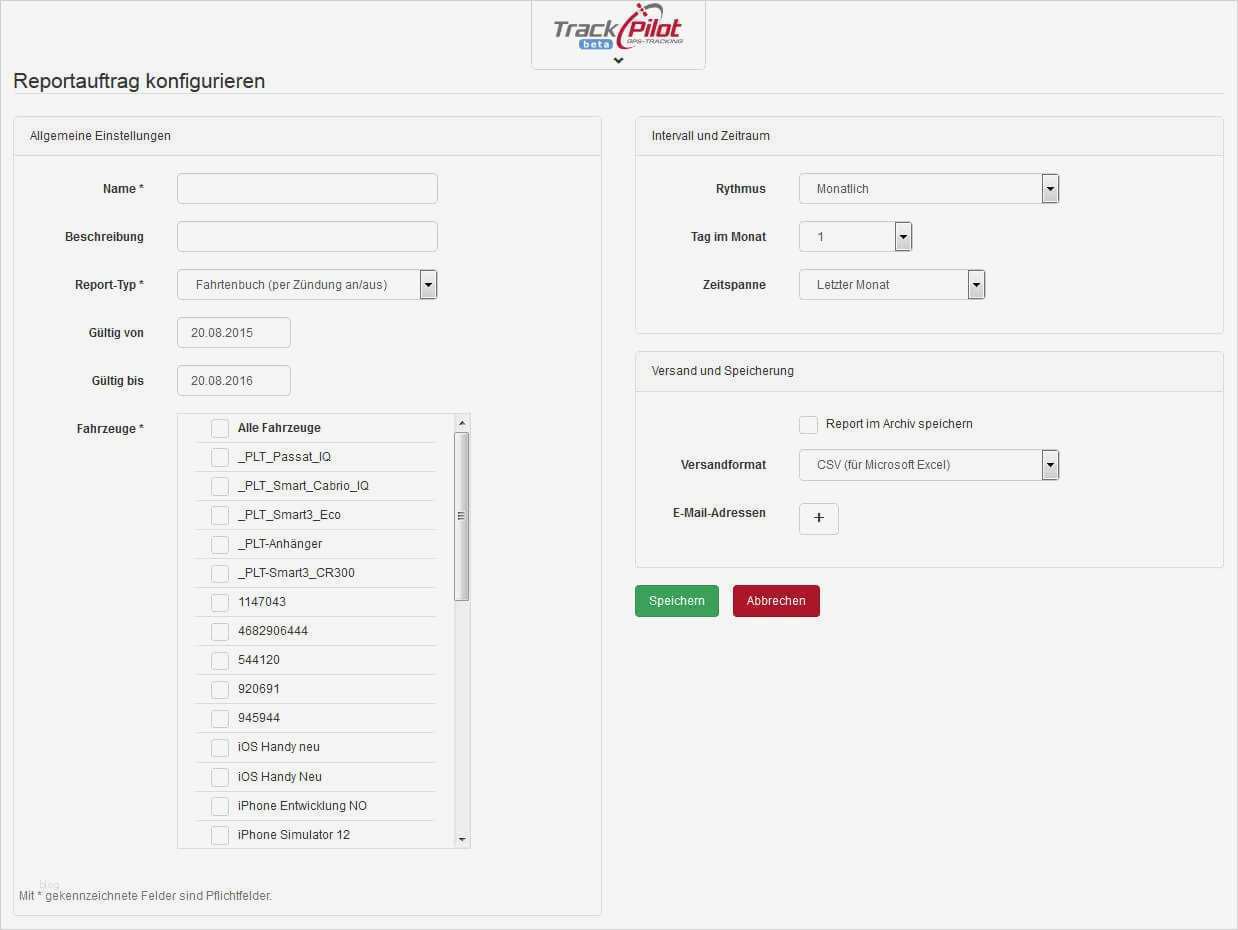The image size is (1238, 930).
Task: Expand the chevron below the TrackPilot logo
Action: (617, 60)
